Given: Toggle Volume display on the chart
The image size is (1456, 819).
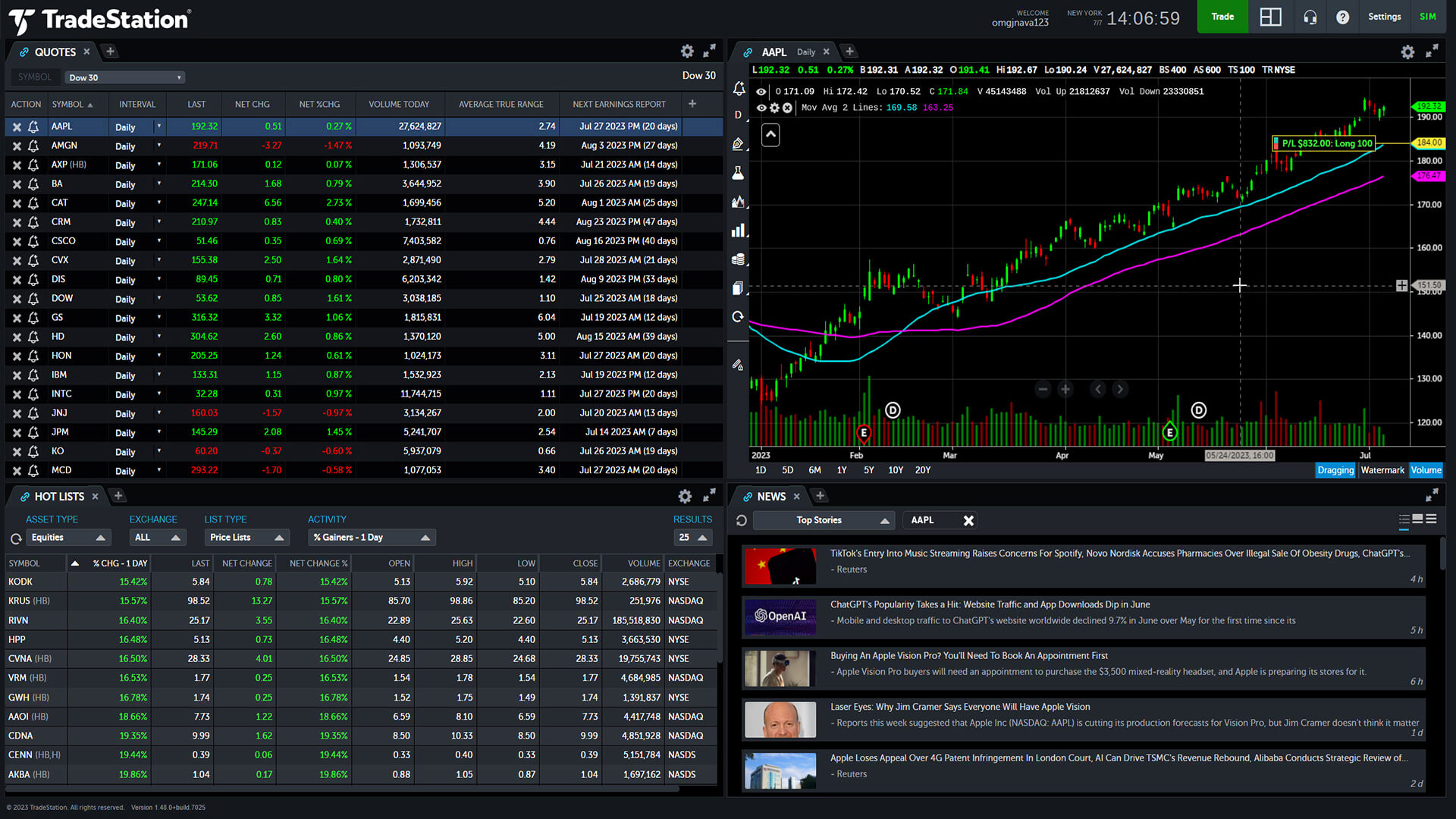Looking at the screenshot, I should 1426,470.
